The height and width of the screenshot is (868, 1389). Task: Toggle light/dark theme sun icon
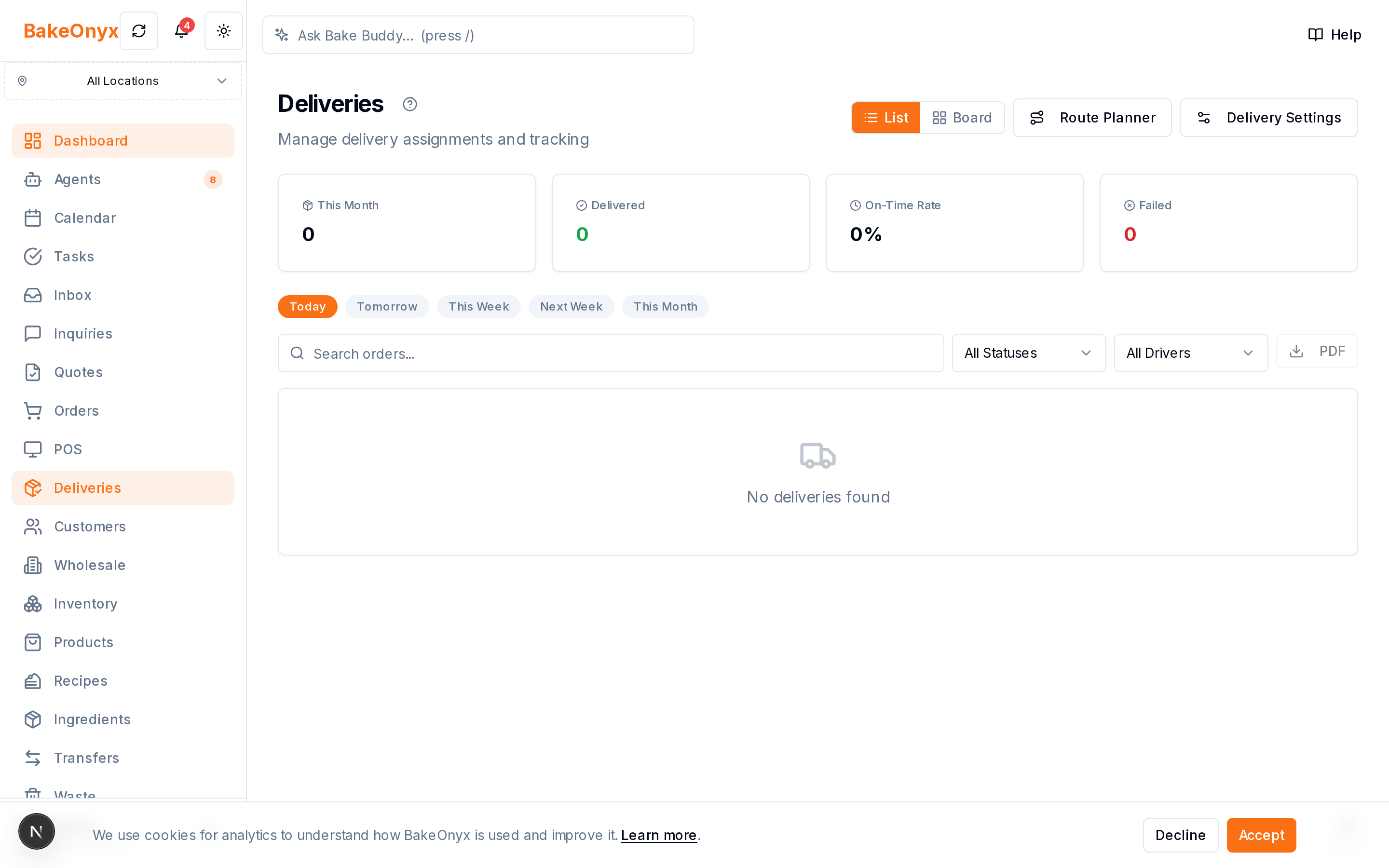point(224,31)
